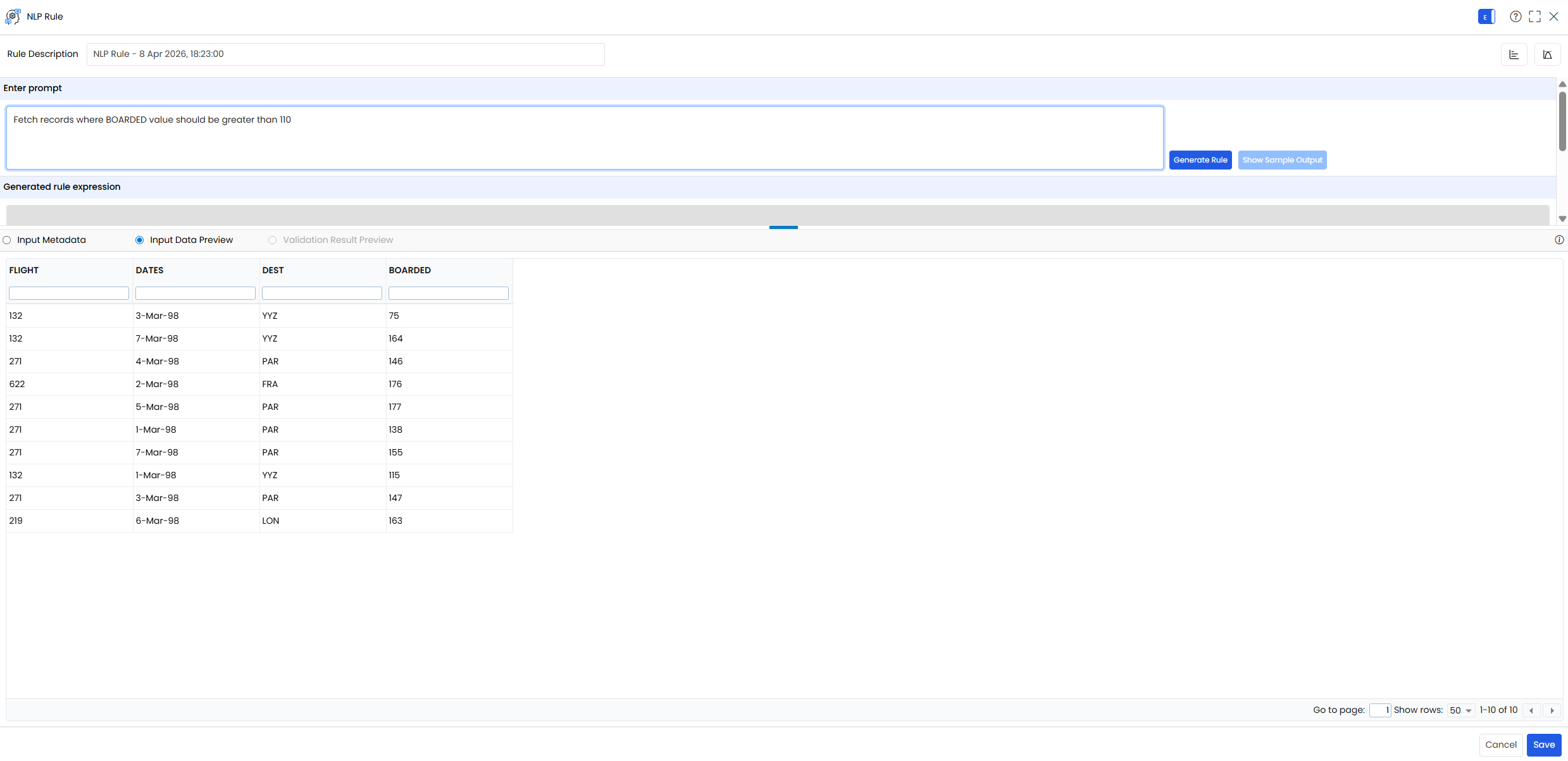1568x761 pixels.
Task: Select the DATES cell 5-Mar-98
Action: 196,407
